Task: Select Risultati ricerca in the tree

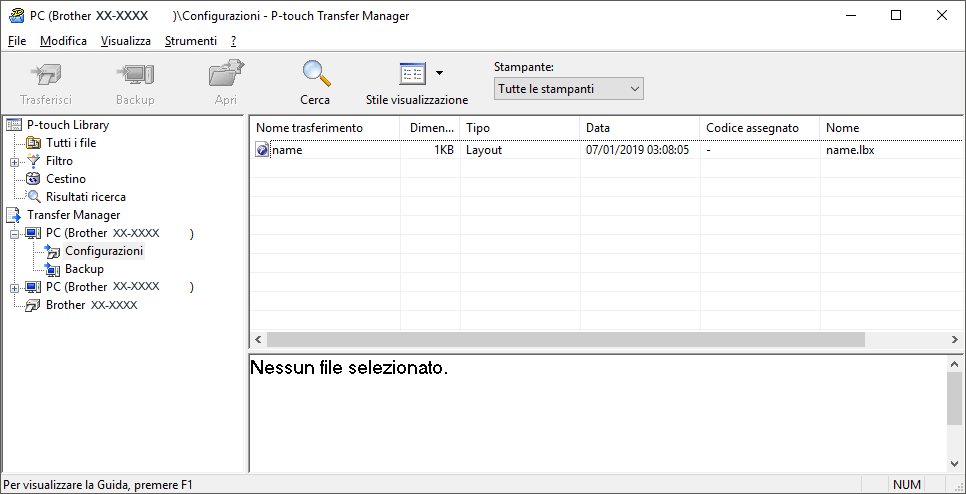Action: (86, 197)
